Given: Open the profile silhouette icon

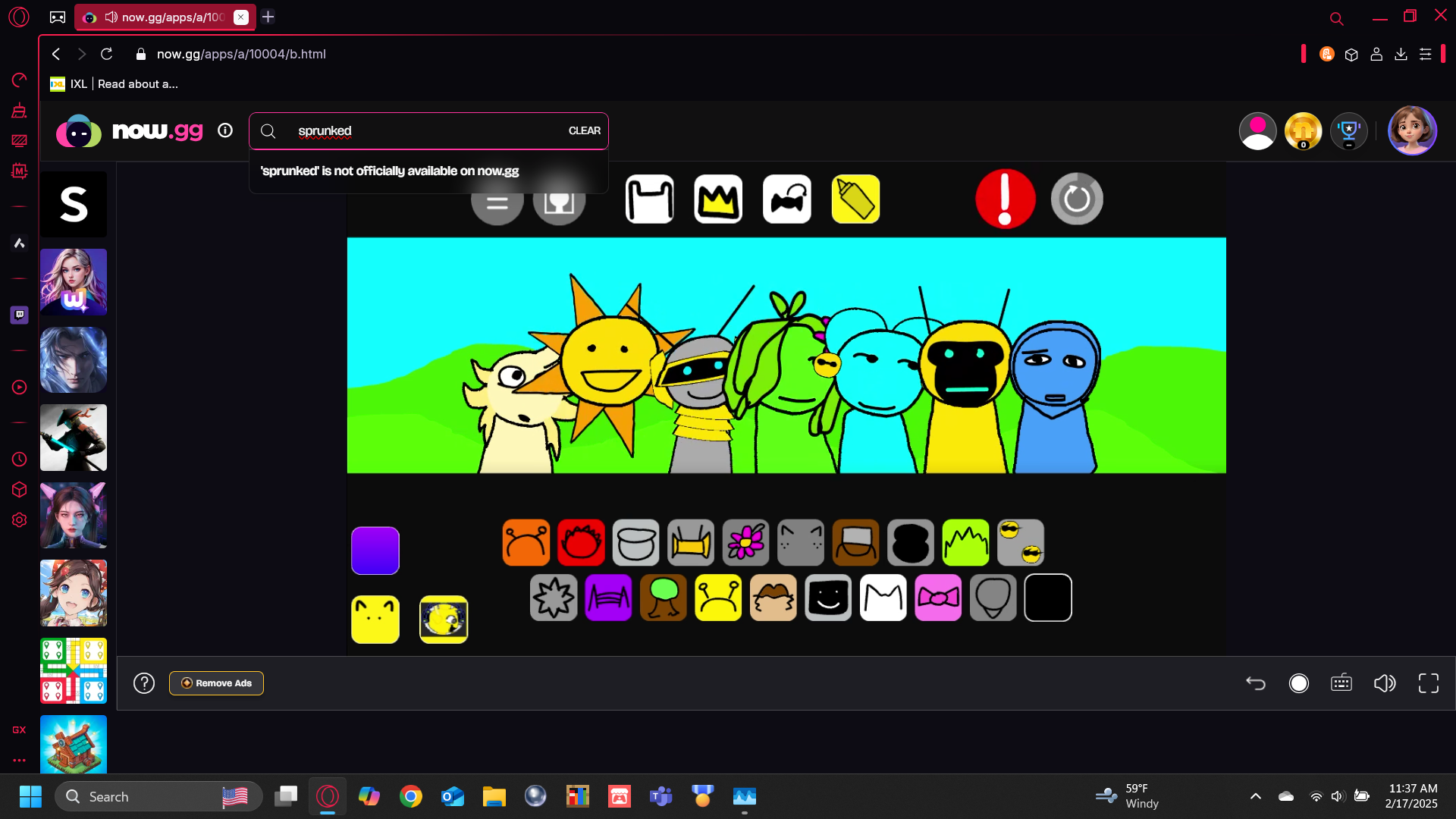Looking at the screenshot, I should pos(1258,131).
